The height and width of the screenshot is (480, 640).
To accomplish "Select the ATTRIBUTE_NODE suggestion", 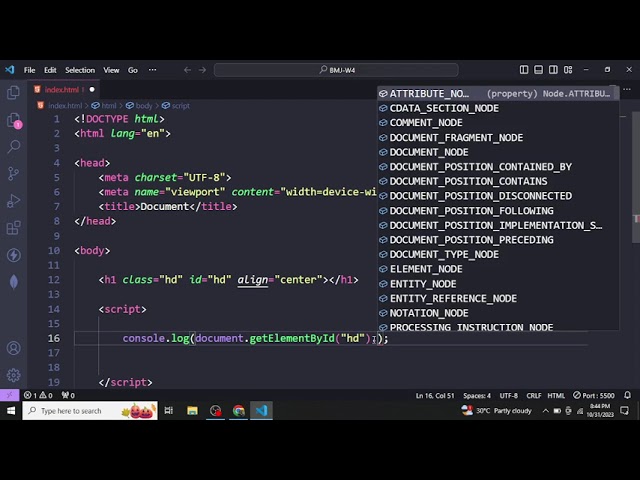I will (498, 93).
